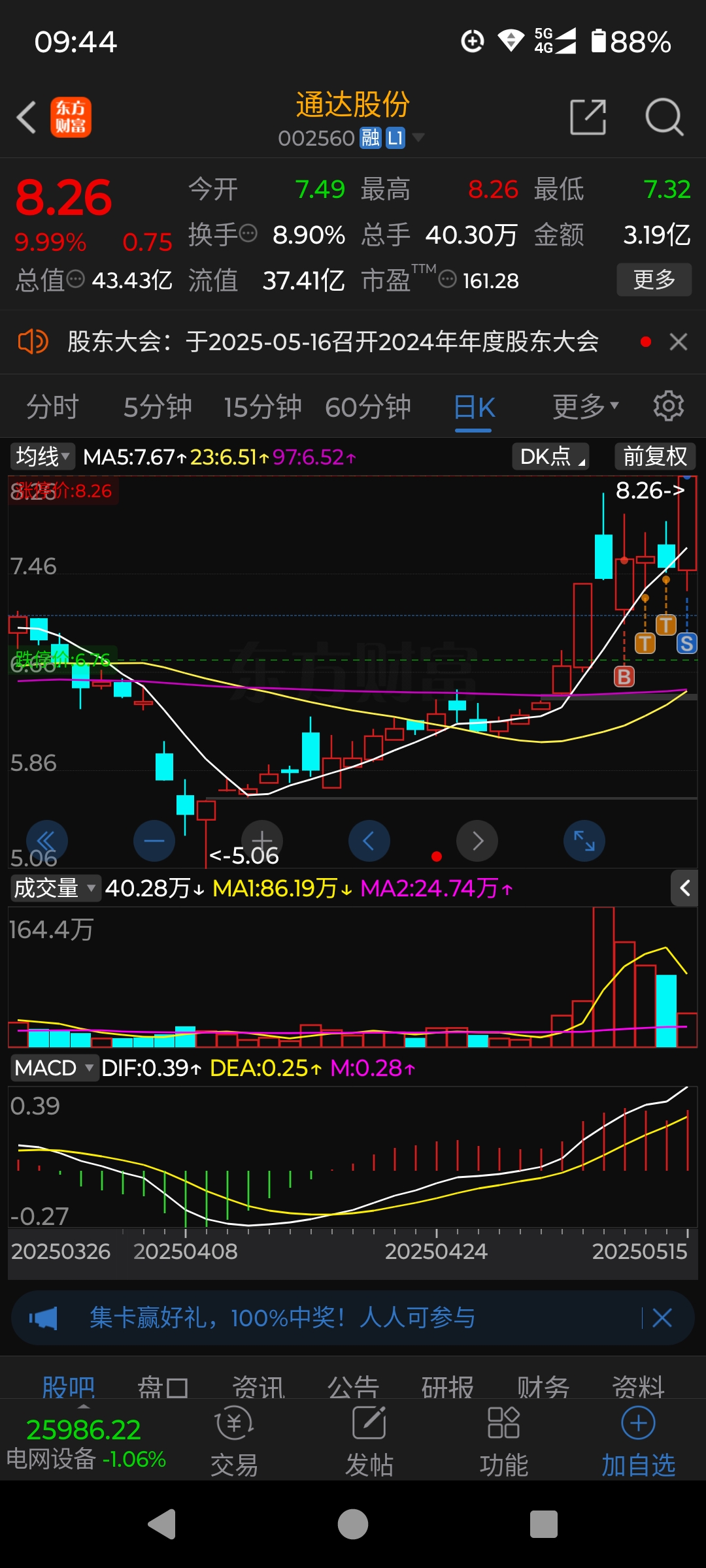Tap the red B buy marker
706x1568 pixels.
624,677
